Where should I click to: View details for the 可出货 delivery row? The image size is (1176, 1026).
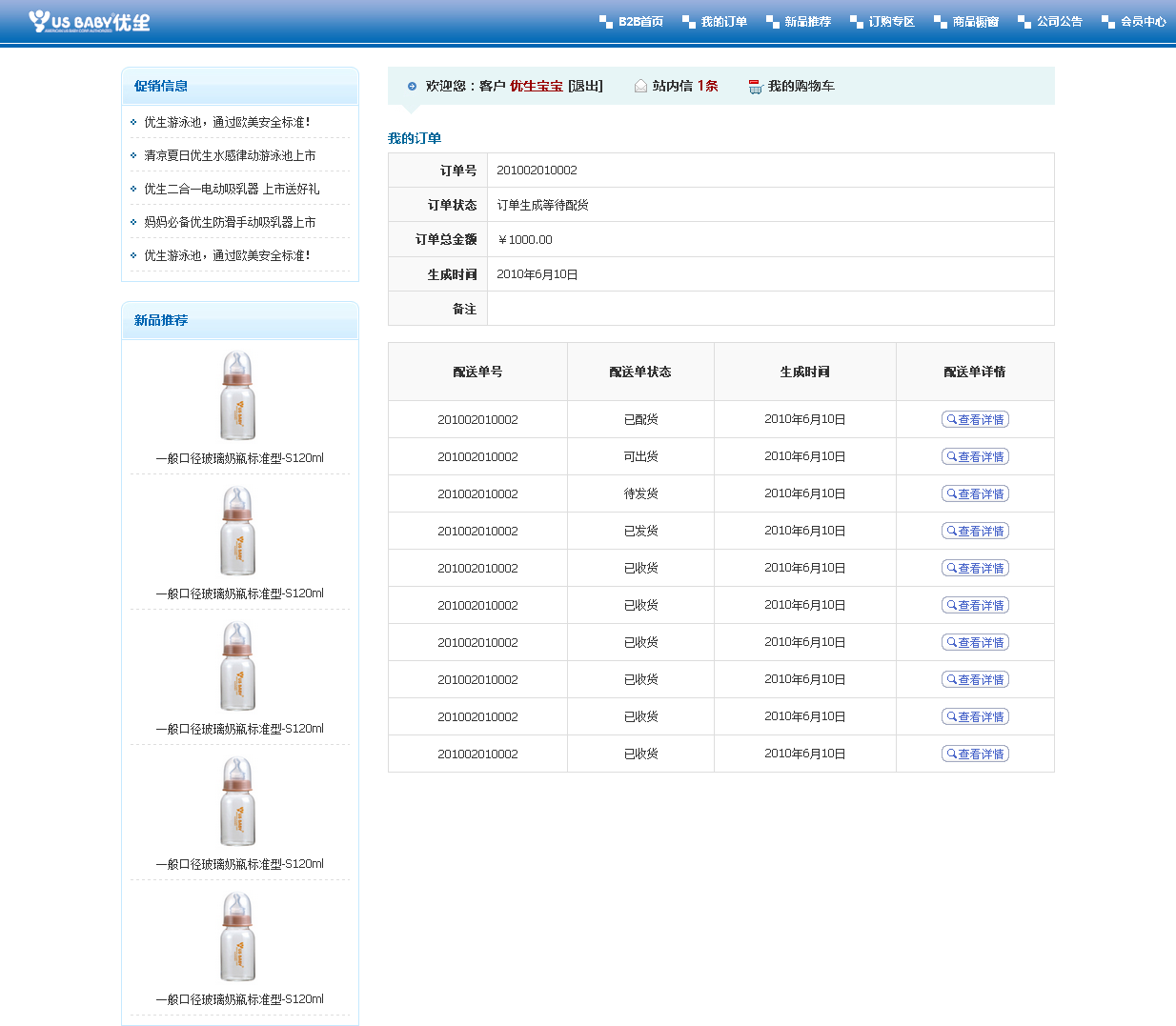tap(975, 456)
